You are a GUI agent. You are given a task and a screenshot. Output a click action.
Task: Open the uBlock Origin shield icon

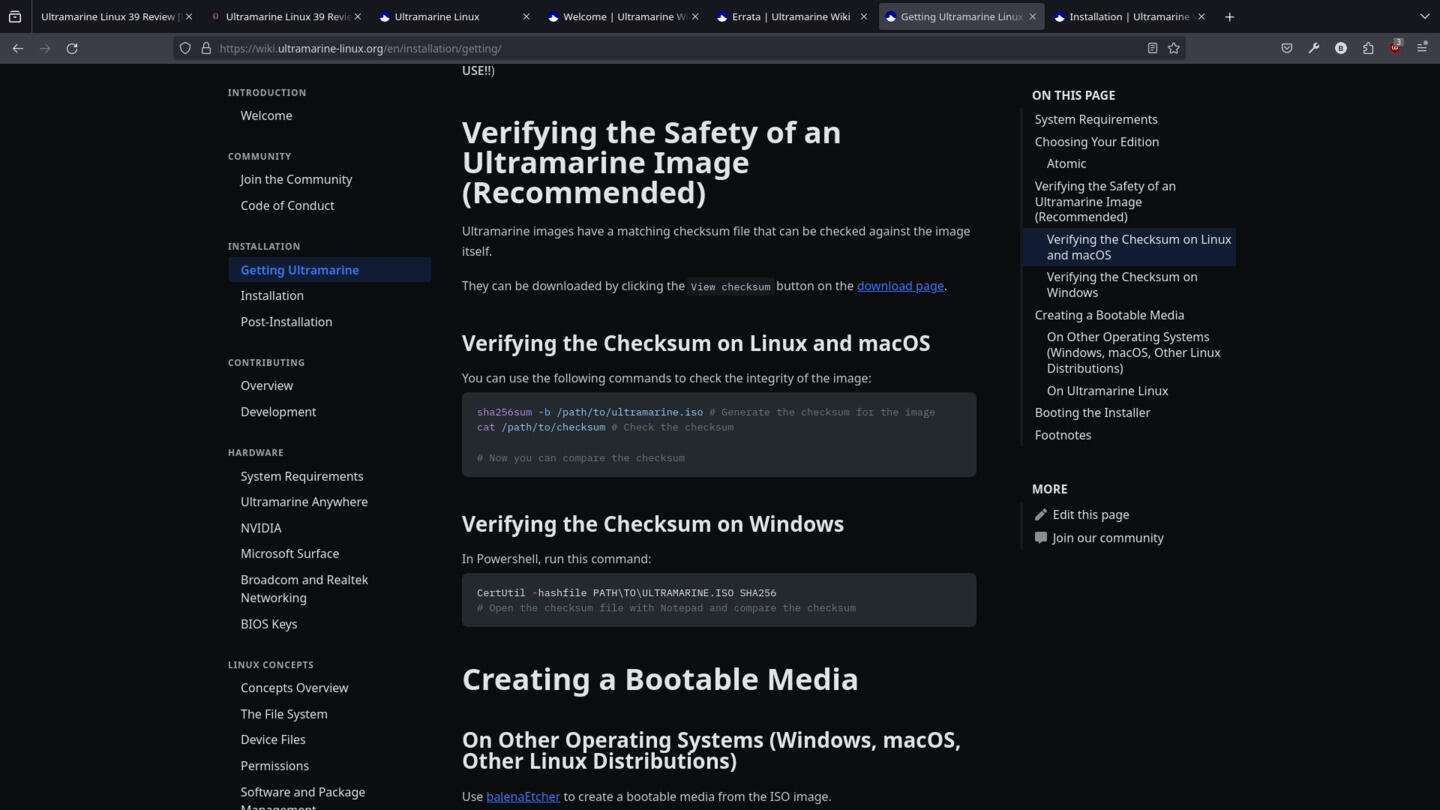[x=1396, y=47]
